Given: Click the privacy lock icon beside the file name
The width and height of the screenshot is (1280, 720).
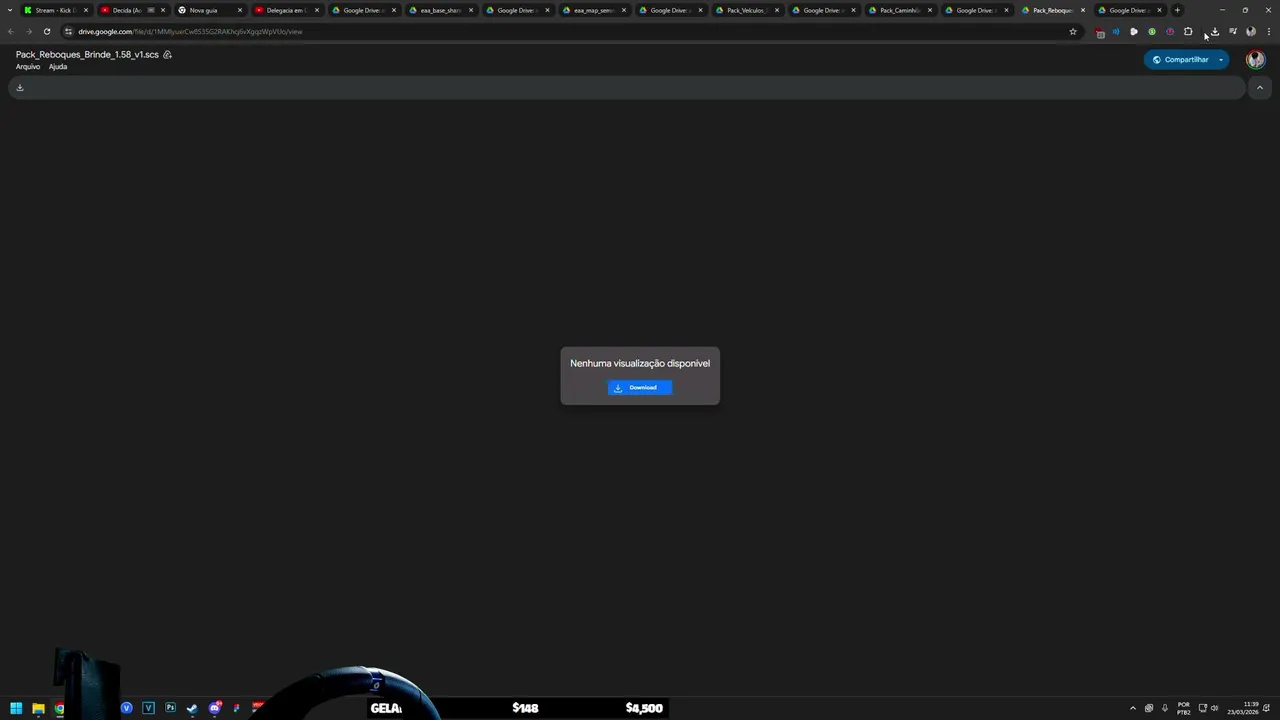Looking at the screenshot, I should coord(167,55).
